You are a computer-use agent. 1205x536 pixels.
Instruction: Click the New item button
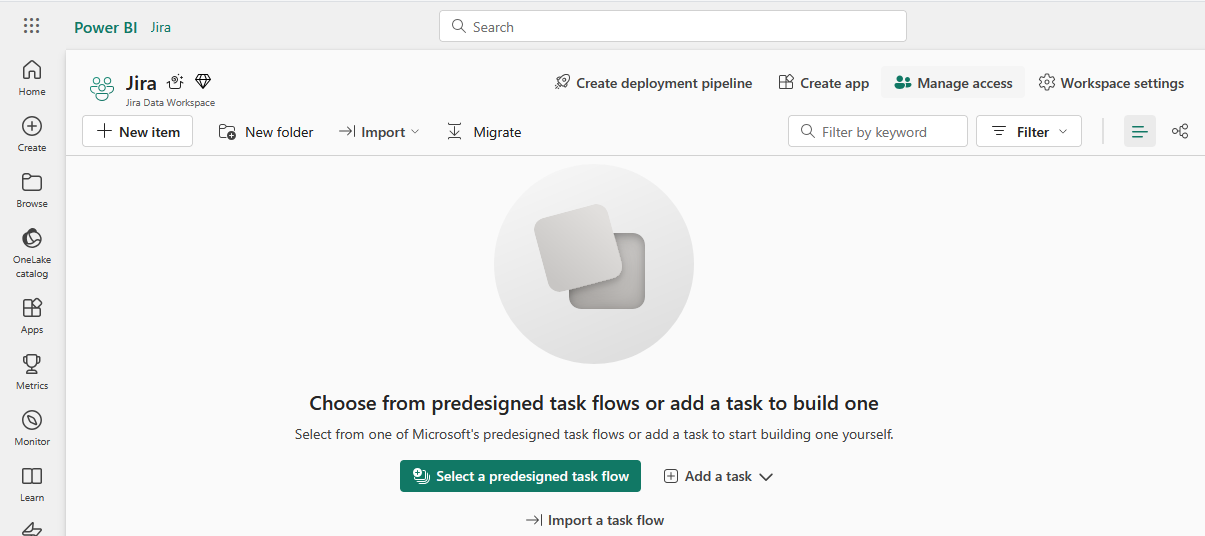[137, 132]
